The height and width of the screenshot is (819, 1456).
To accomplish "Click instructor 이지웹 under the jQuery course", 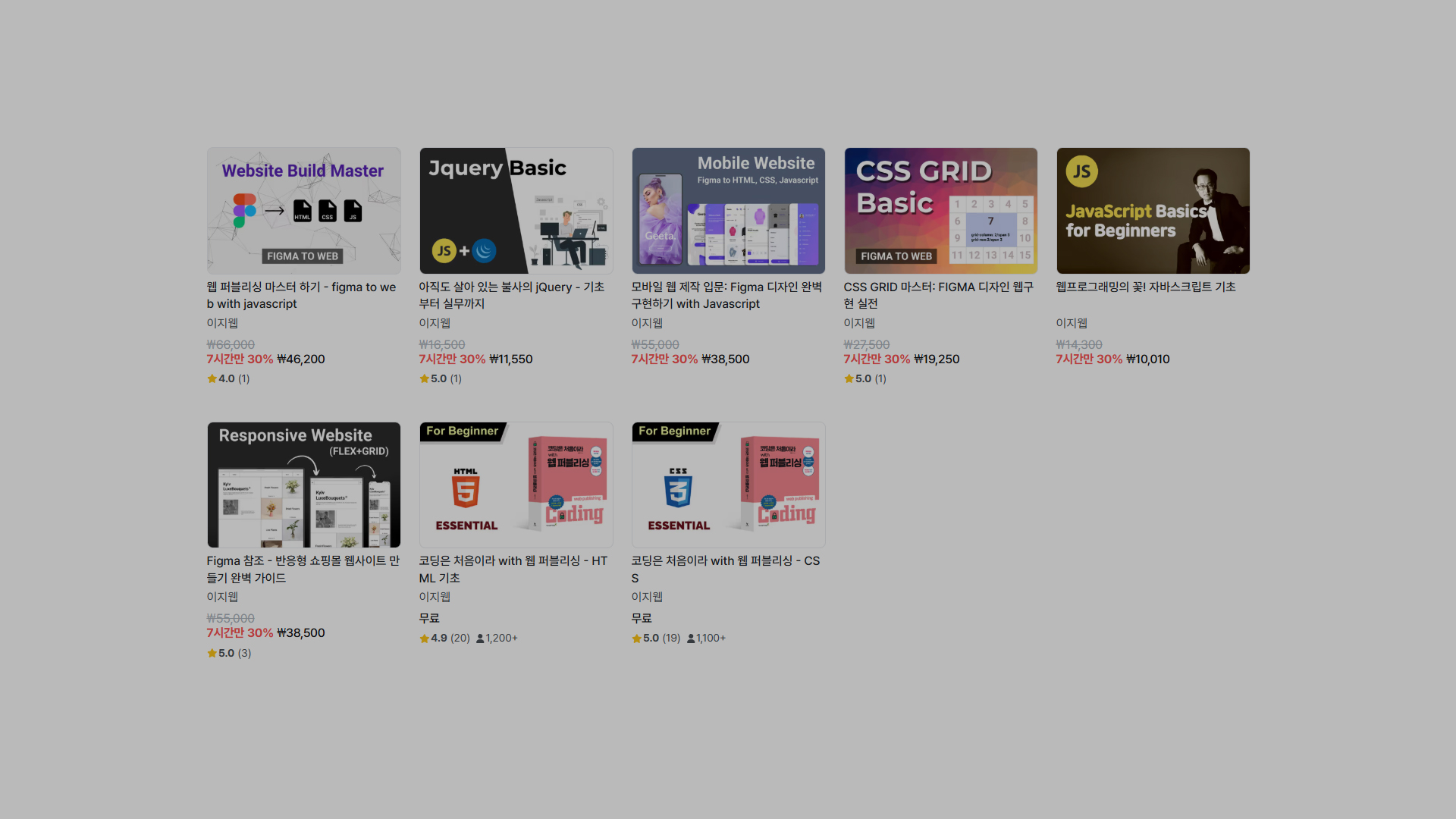I will pos(435,323).
